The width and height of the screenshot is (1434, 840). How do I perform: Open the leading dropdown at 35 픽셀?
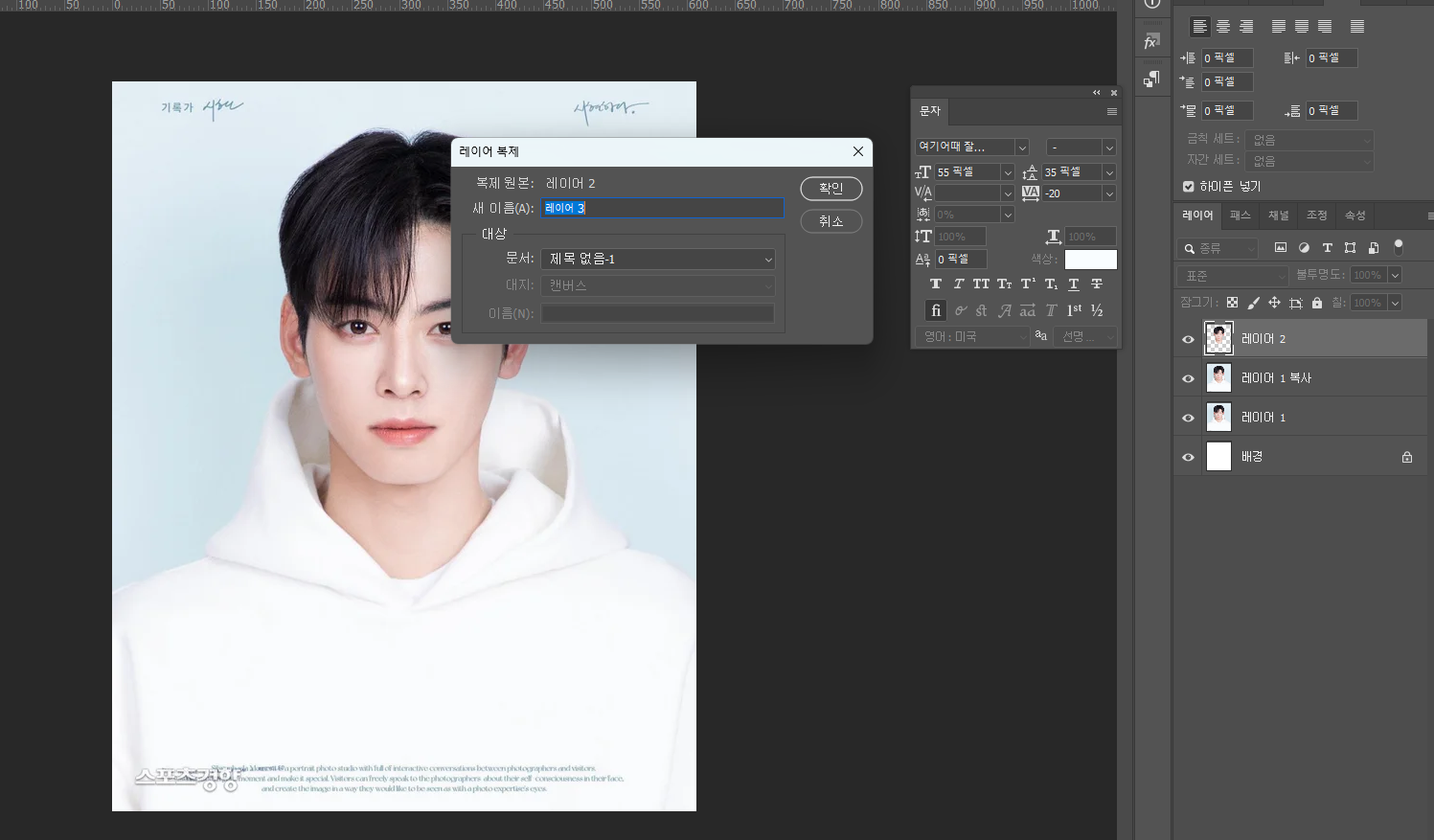tap(1109, 172)
